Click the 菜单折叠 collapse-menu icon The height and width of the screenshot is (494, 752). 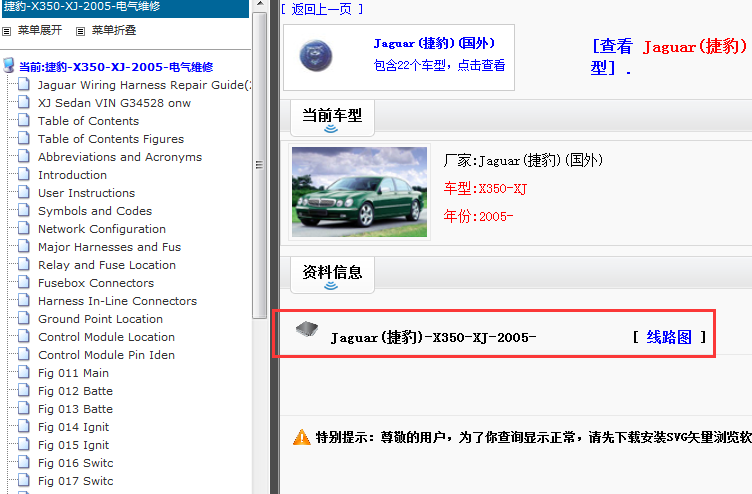point(81,31)
